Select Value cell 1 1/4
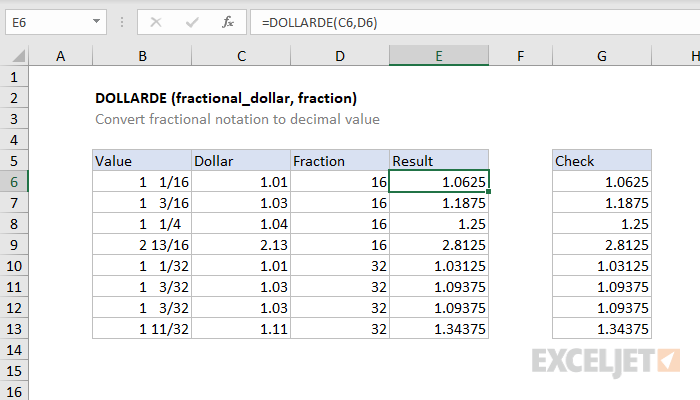Viewport: 700px width, 400px height. [x=142, y=224]
